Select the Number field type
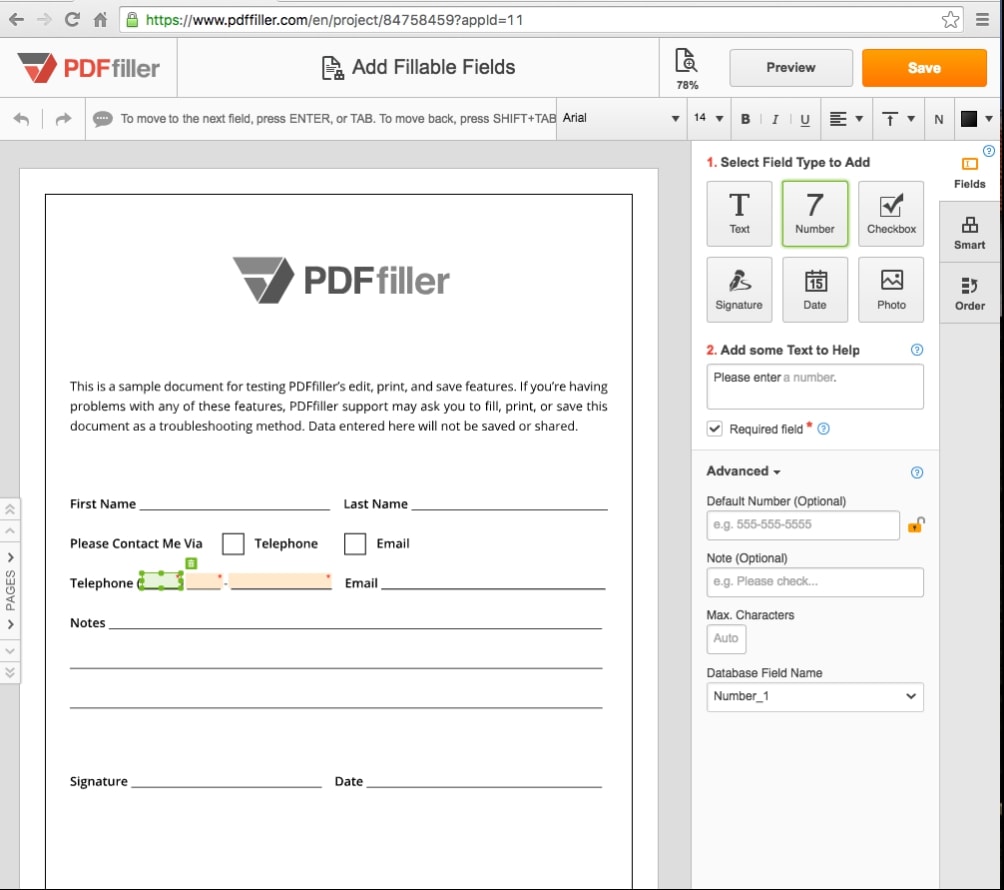 [814, 214]
